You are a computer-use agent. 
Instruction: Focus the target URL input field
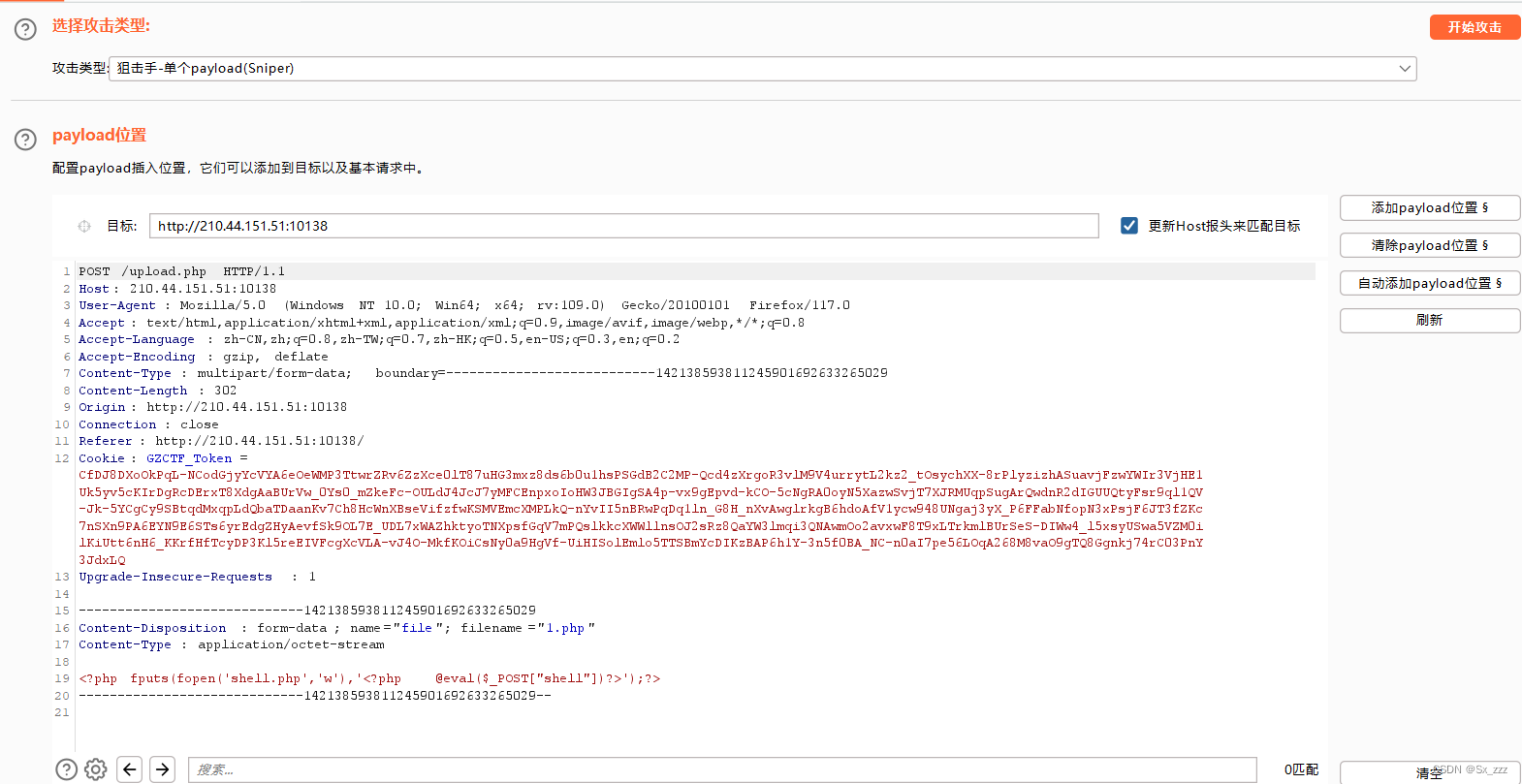click(x=624, y=226)
